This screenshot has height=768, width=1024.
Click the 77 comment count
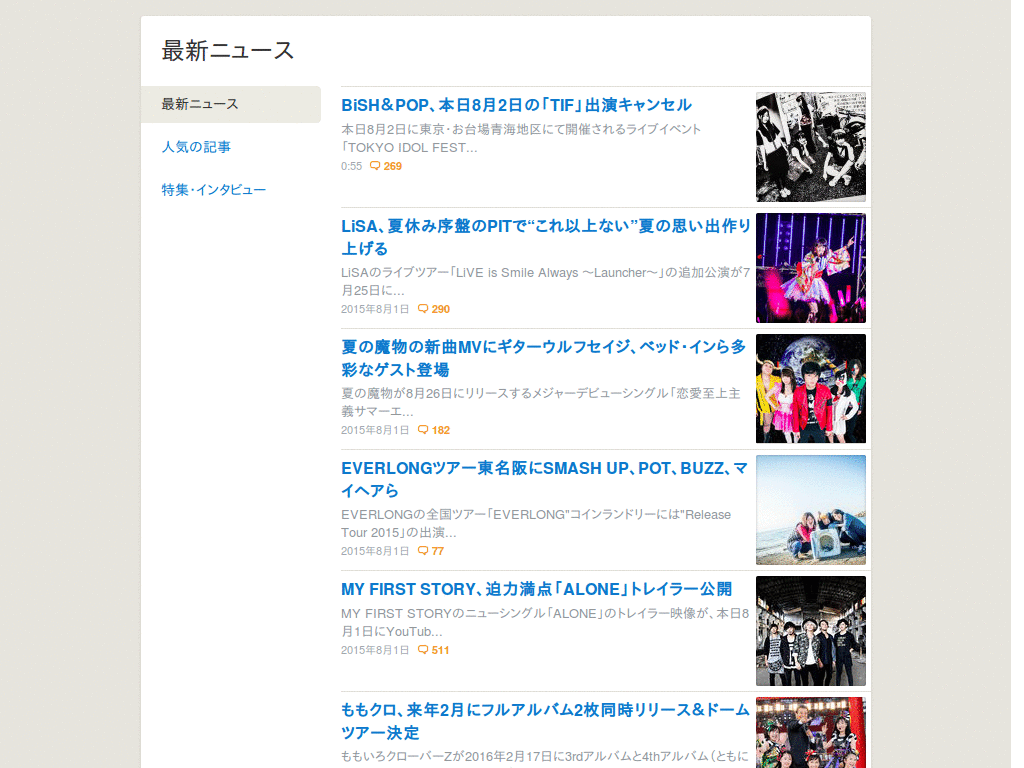pyautogui.click(x=438, y=551)
